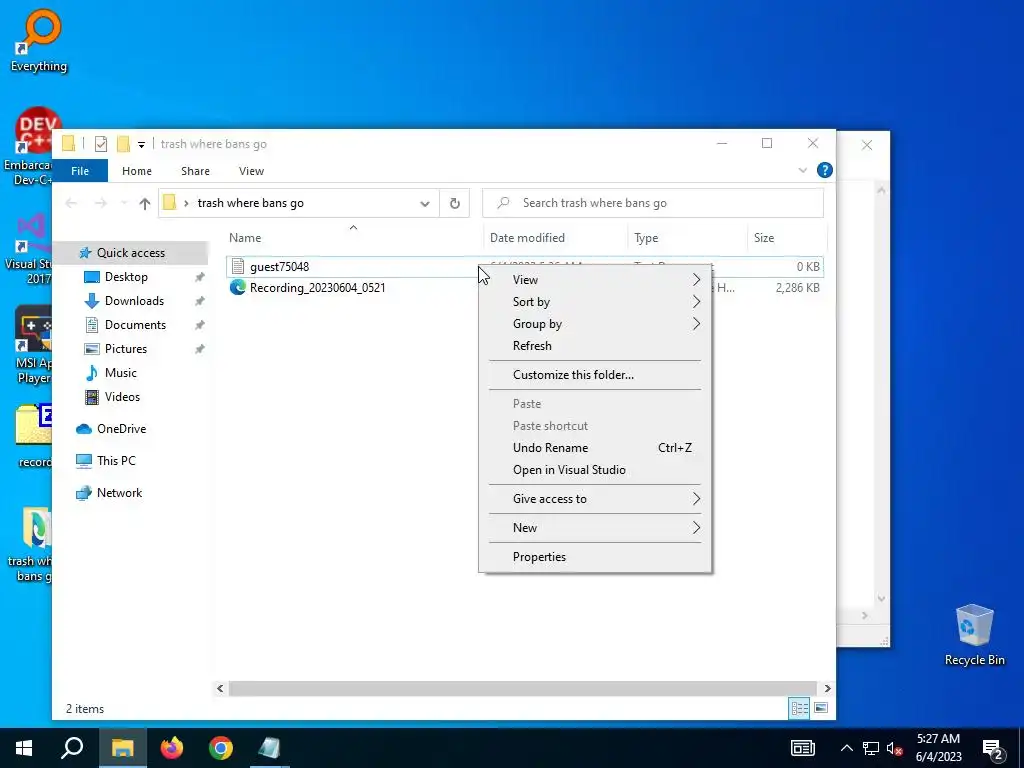
Task: Open the Recycle Bin on desktop
Action: click(974, 635)
